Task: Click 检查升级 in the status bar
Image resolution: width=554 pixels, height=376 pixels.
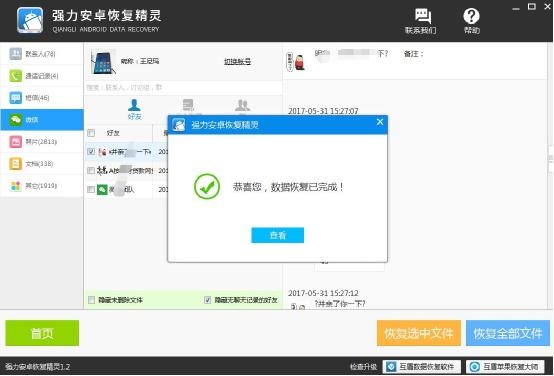Action: point(363,367)
